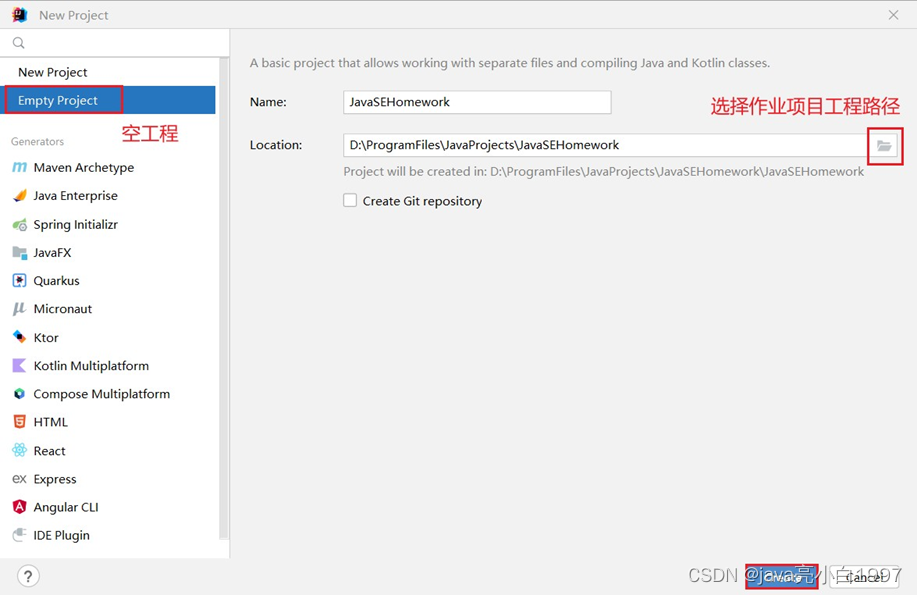Viewport: 917px width, 595px height.
Task: Click the Java Enterprise icon
Action: point(19,195)
